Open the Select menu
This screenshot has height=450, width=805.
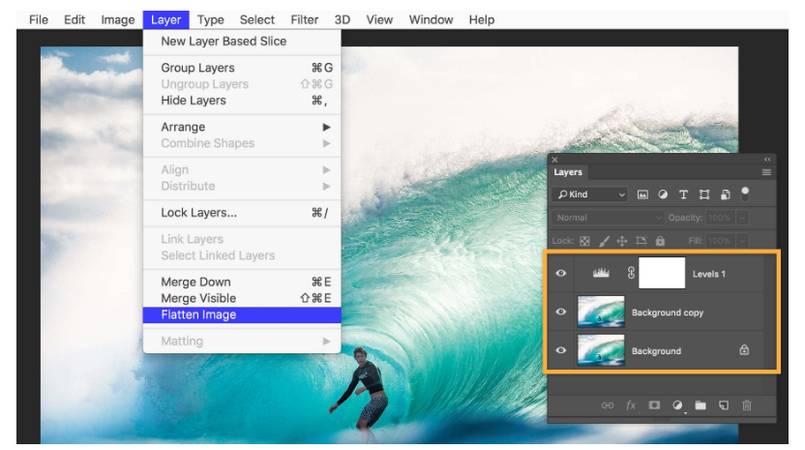[257, 19]
